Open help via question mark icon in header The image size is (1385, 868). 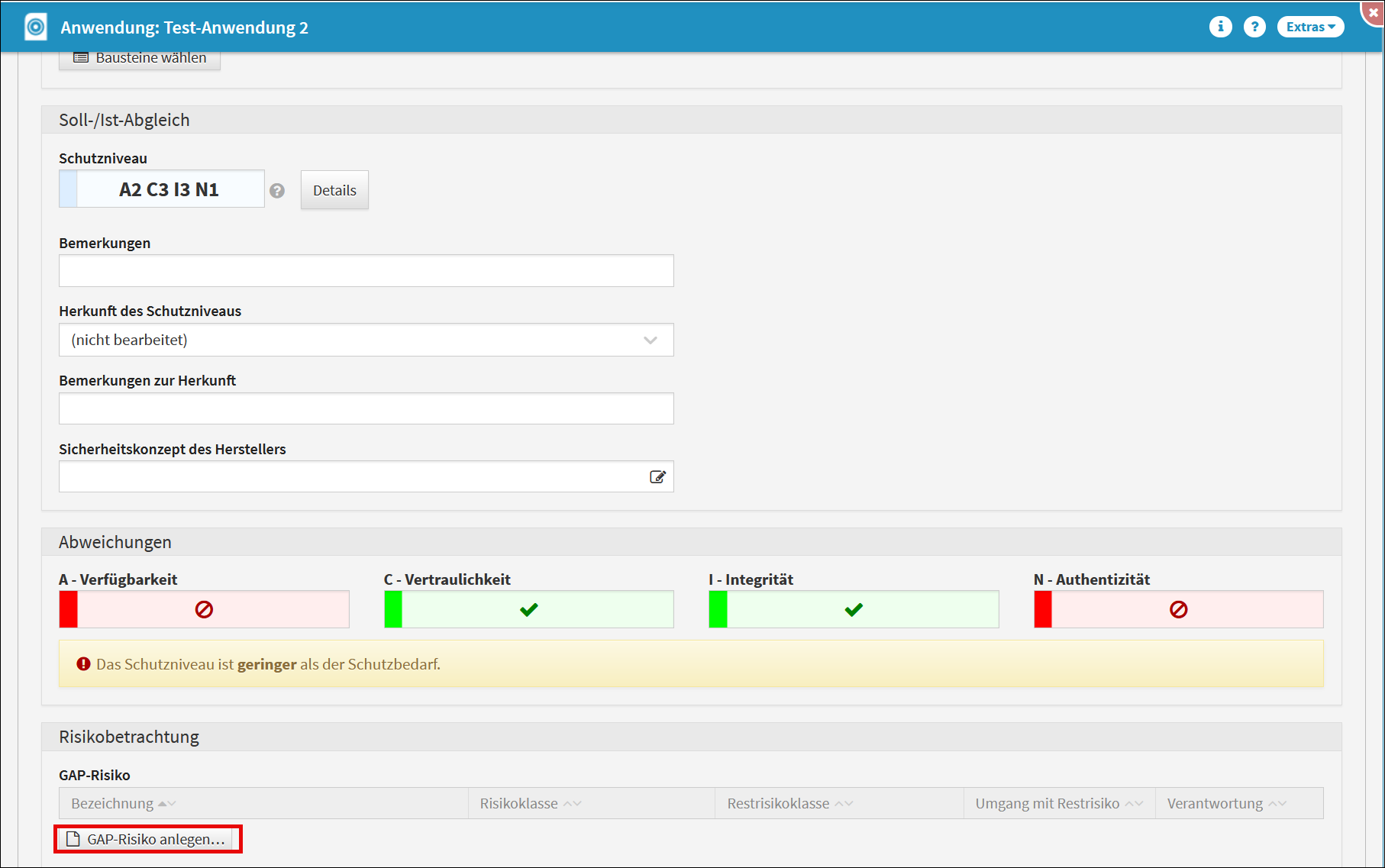pyautogui.click(x=1254, y=27)
